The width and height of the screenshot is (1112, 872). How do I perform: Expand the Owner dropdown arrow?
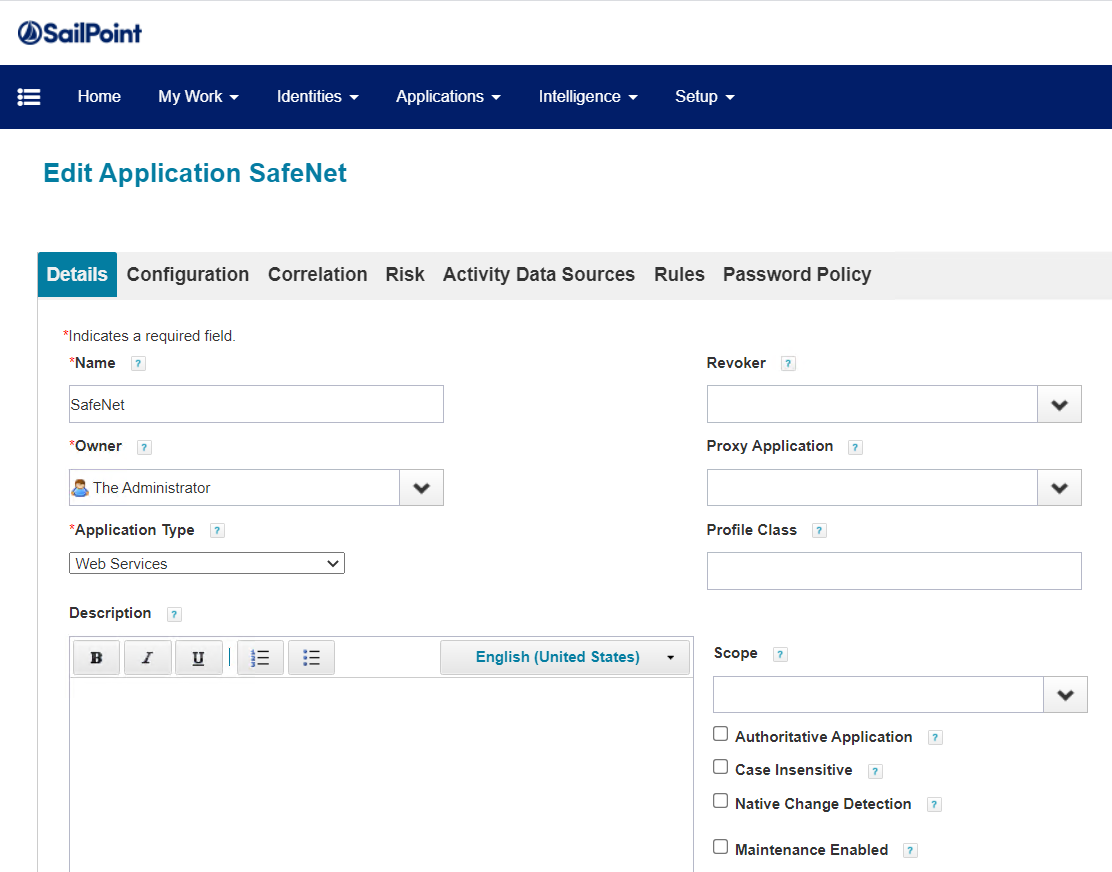click(x=421, y=488)
